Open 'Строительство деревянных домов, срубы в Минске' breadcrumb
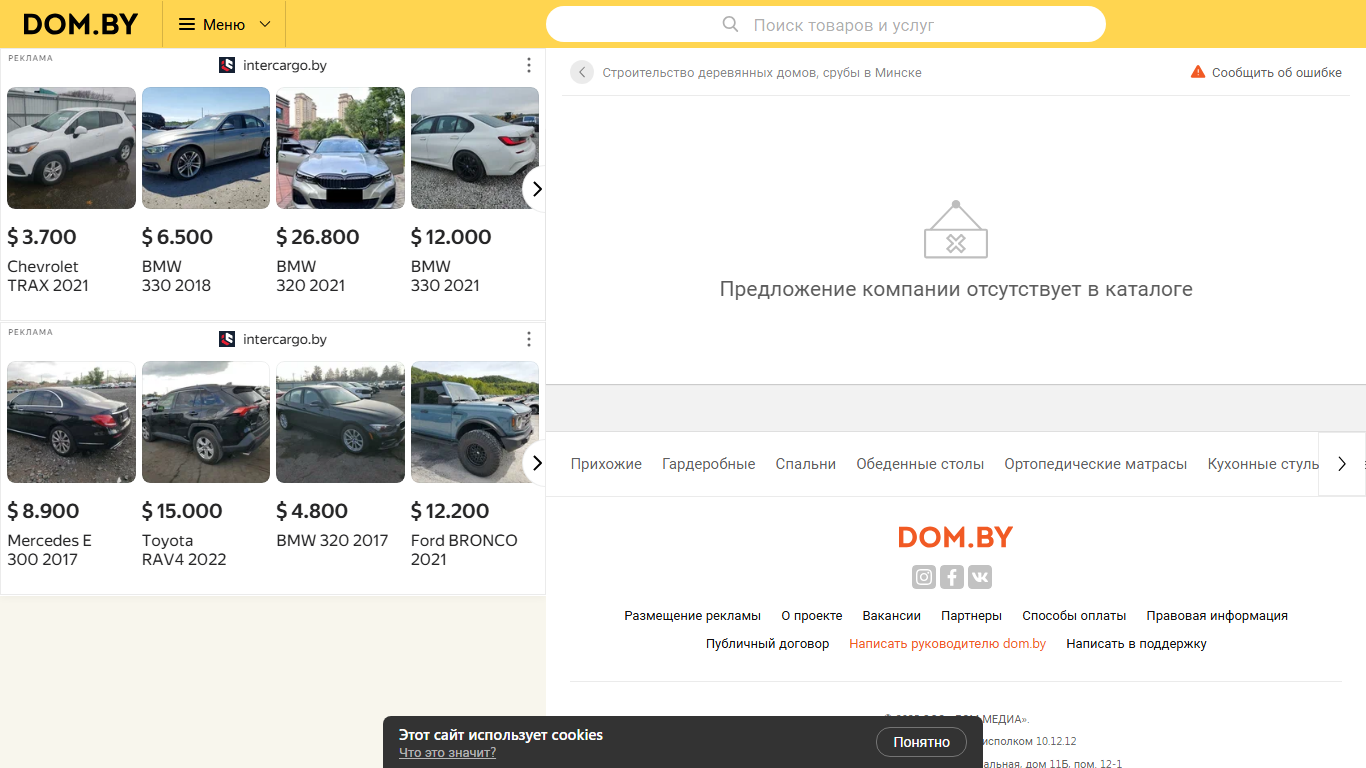 (x=762, y=72)
